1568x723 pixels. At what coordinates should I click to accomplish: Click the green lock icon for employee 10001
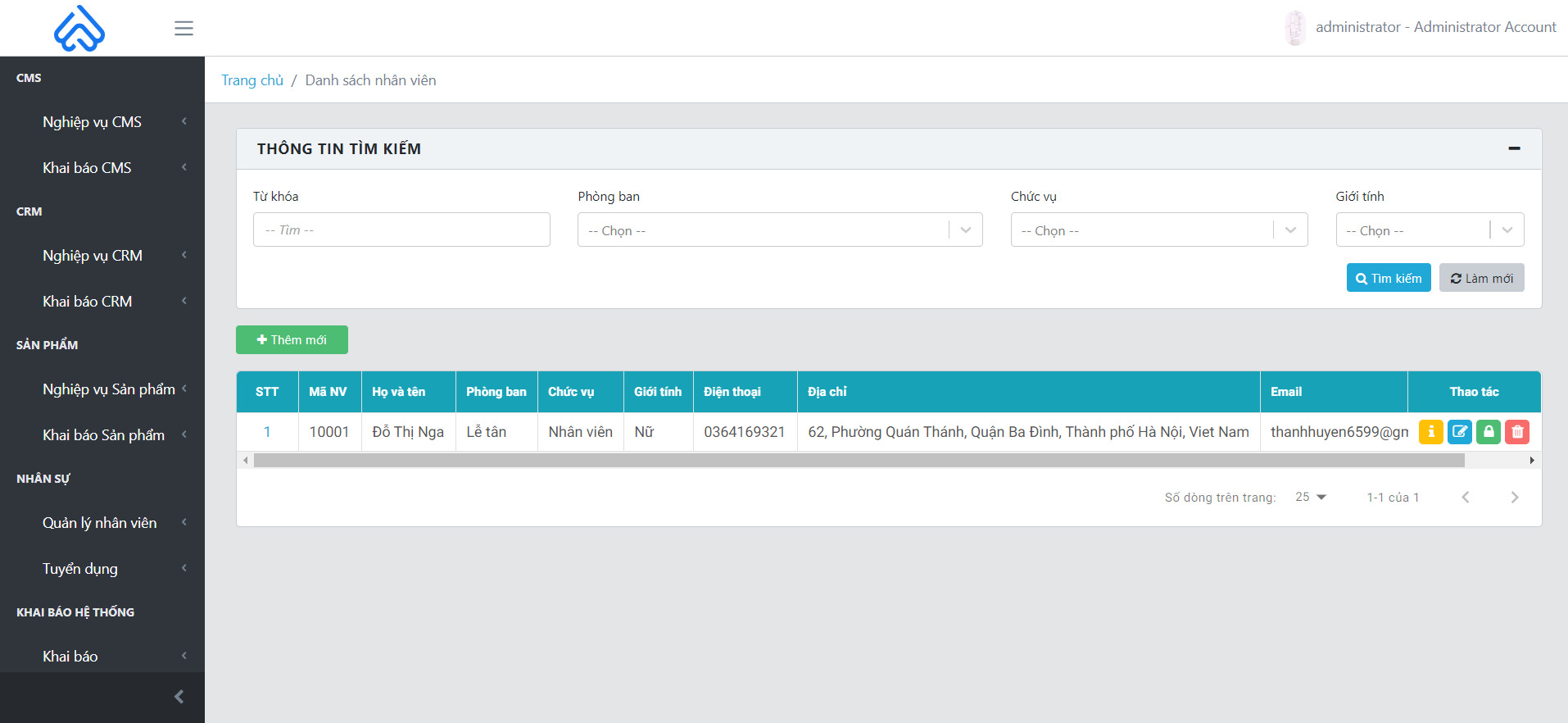coord(1489,432)
